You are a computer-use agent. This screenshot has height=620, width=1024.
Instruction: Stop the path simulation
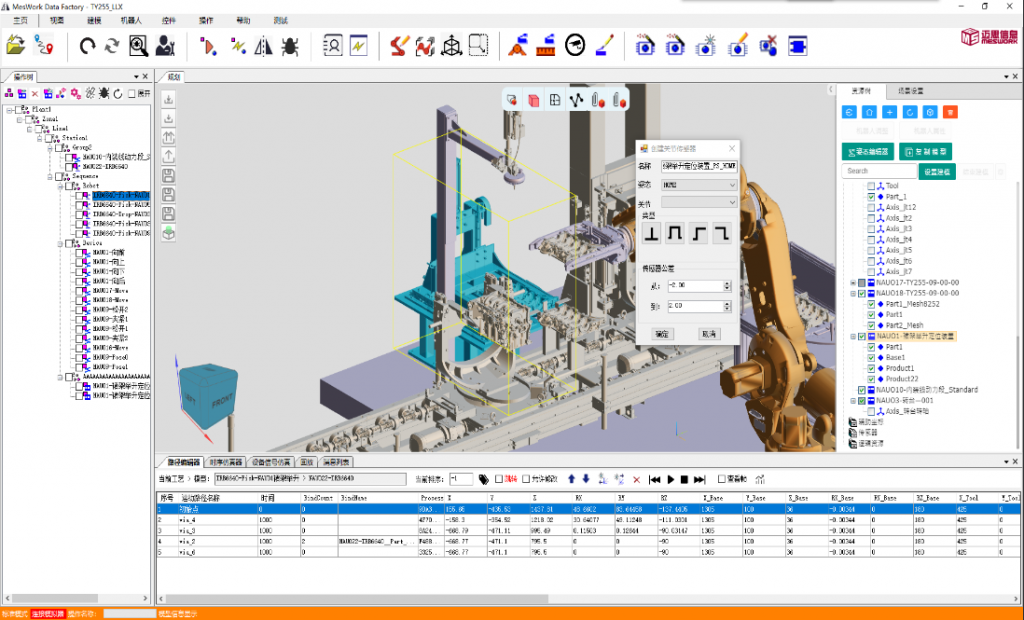pyautogui.click(x=684, y=480)
